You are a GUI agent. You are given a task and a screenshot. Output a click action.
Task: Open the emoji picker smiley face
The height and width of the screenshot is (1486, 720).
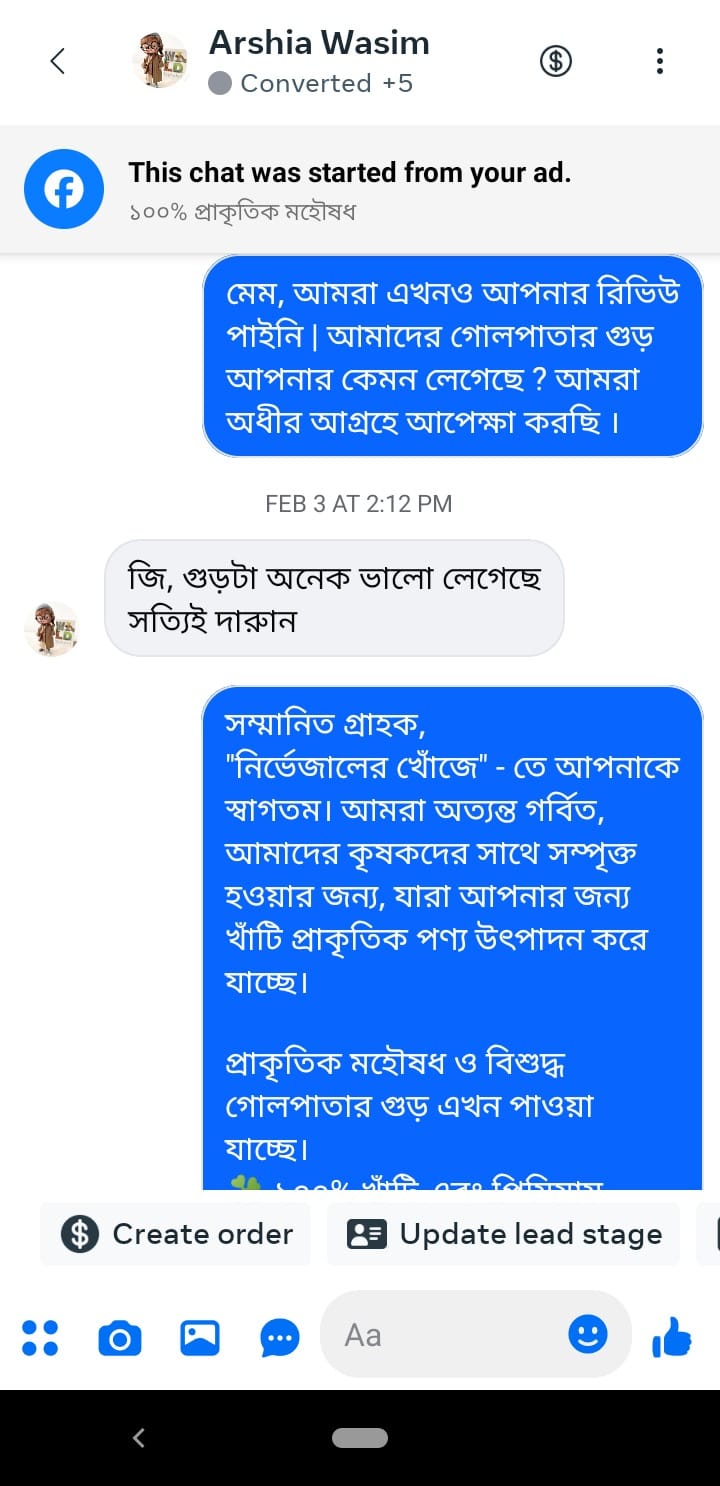[587, 1334]
